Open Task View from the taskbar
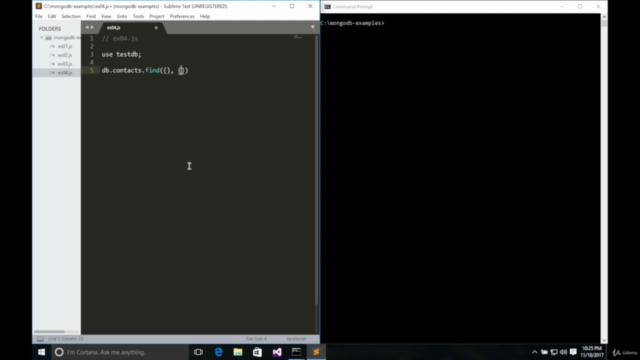The width and height of the screenshot is (640, 360). pyautogui.click(x=198, y=352)
